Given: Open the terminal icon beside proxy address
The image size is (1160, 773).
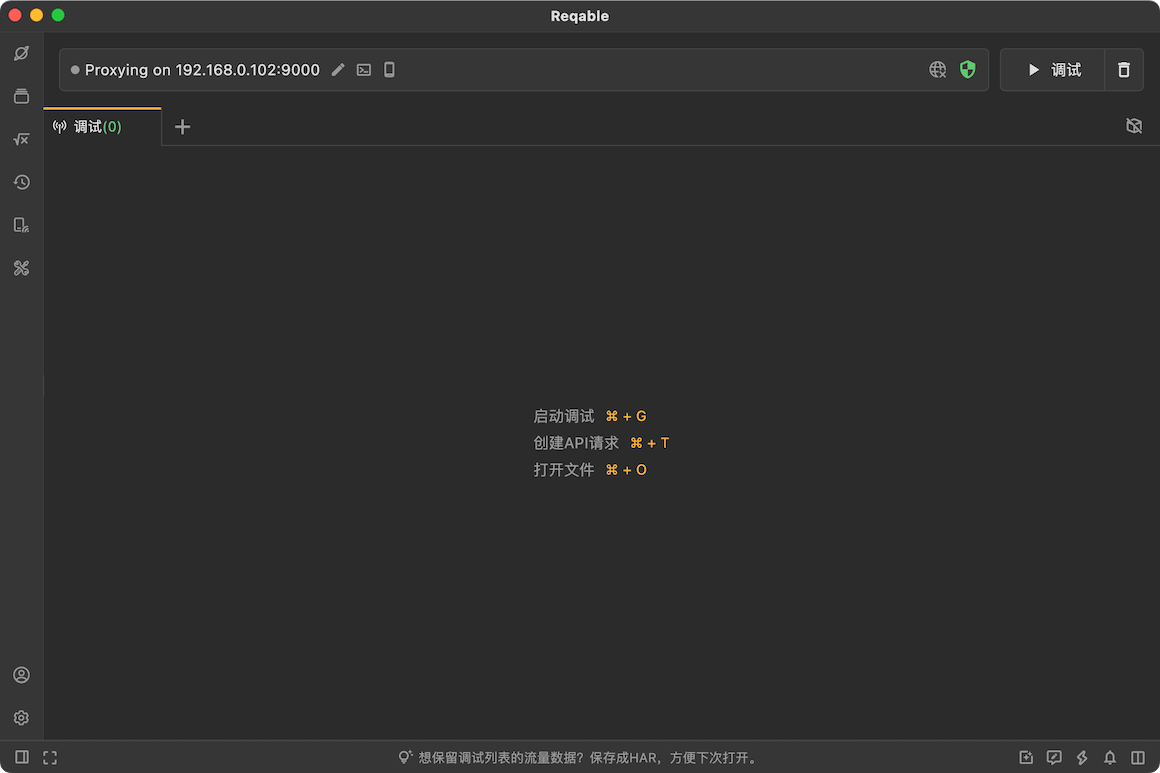Looking at the screenshot, I should pyautogui.click(x=364, y=70).
